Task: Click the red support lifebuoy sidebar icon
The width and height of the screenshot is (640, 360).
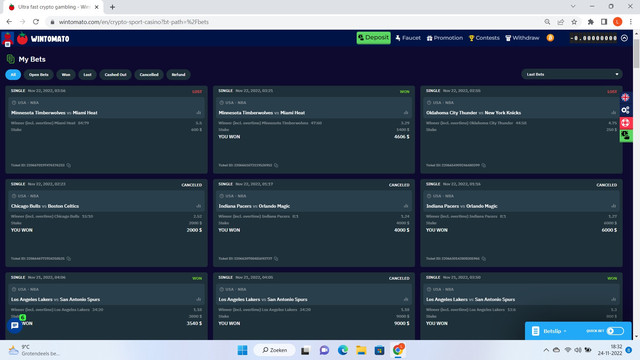Action: pos(625,123)
